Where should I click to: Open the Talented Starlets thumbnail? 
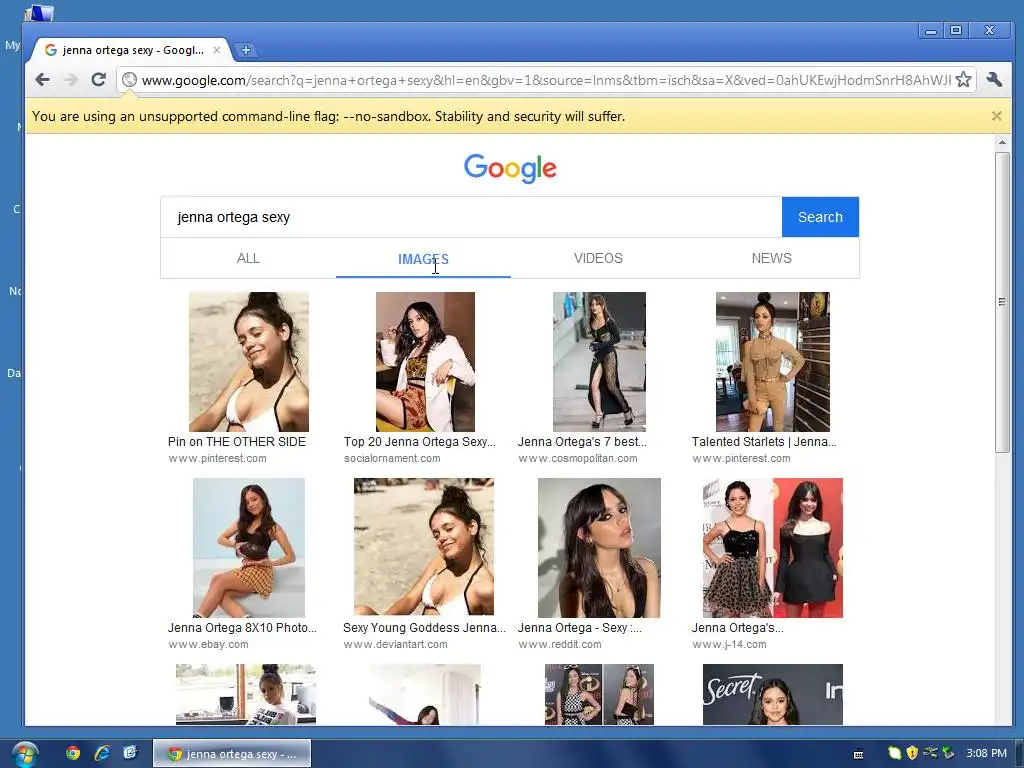click(x=773, y=361)
